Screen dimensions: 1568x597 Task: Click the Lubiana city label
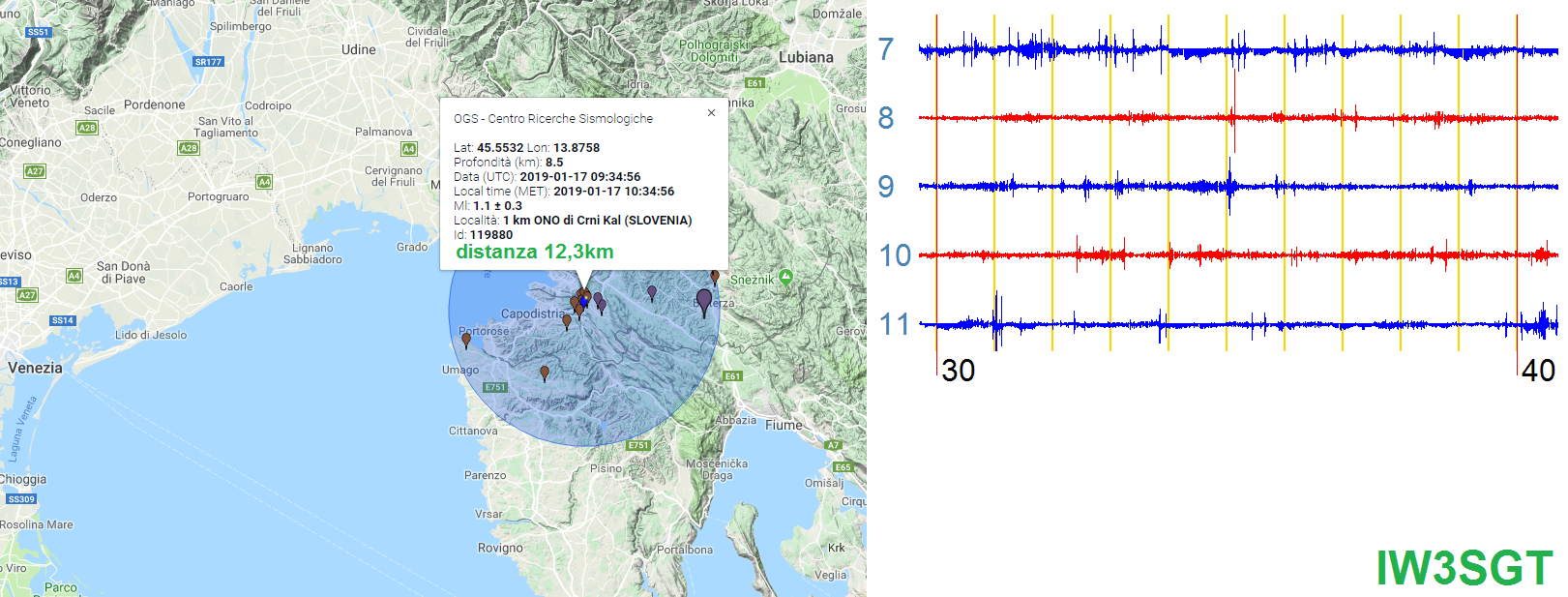[x=806, y=57]
